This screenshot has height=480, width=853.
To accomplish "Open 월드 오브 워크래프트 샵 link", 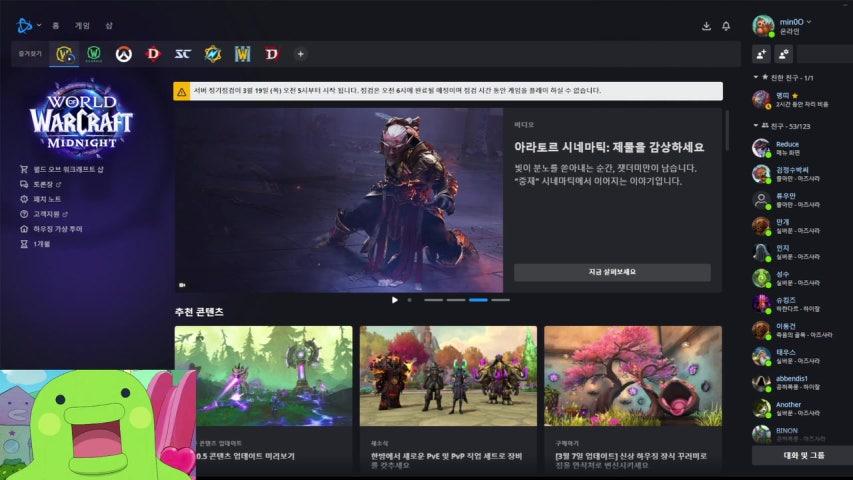I will pos(61,169).
